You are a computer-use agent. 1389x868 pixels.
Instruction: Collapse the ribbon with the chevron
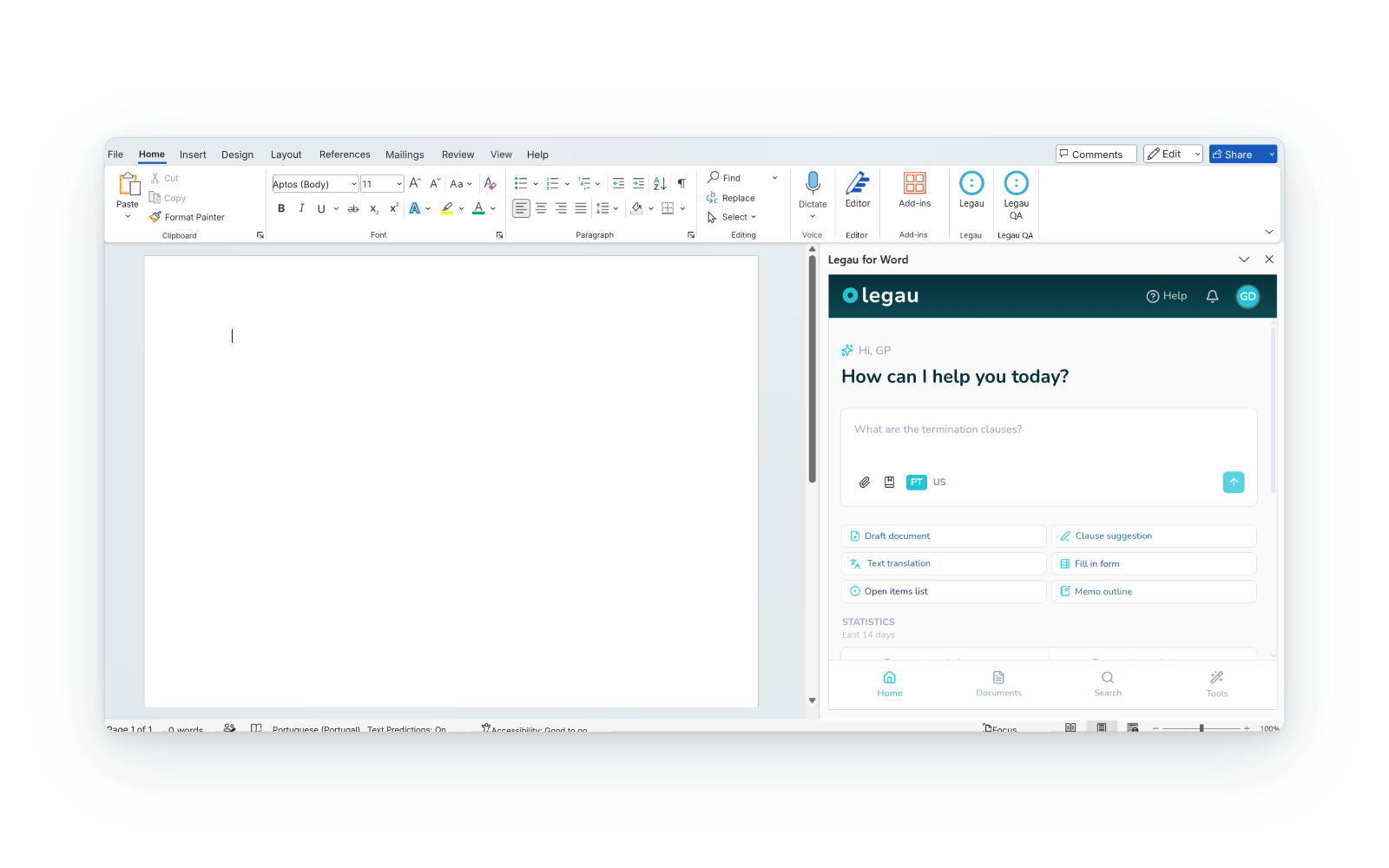pos(1269,232)
